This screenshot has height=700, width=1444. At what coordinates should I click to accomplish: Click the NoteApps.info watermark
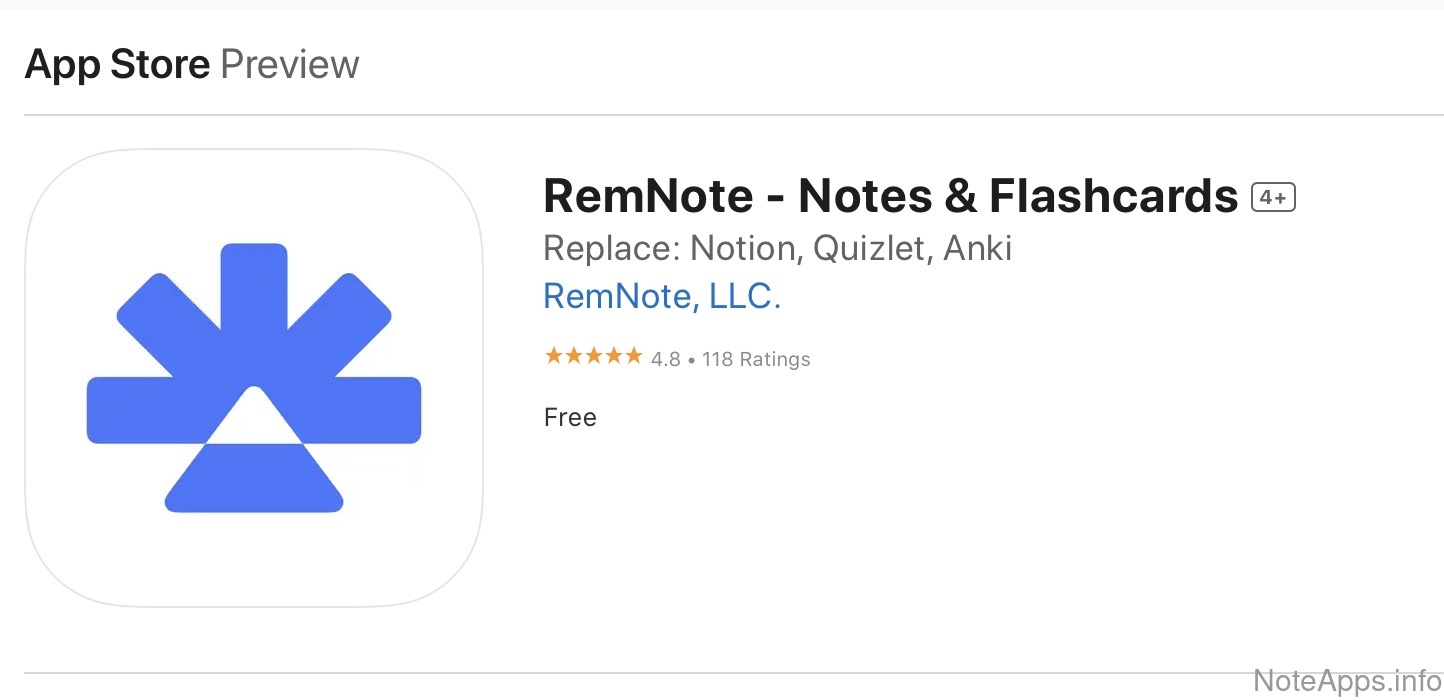1347,681
